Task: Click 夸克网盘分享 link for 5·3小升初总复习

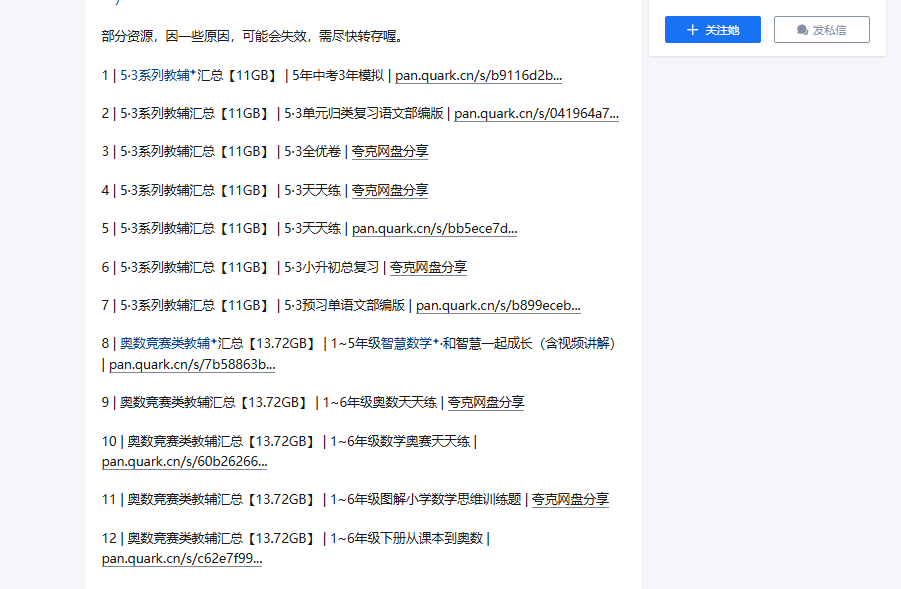Action: [427, 266]
